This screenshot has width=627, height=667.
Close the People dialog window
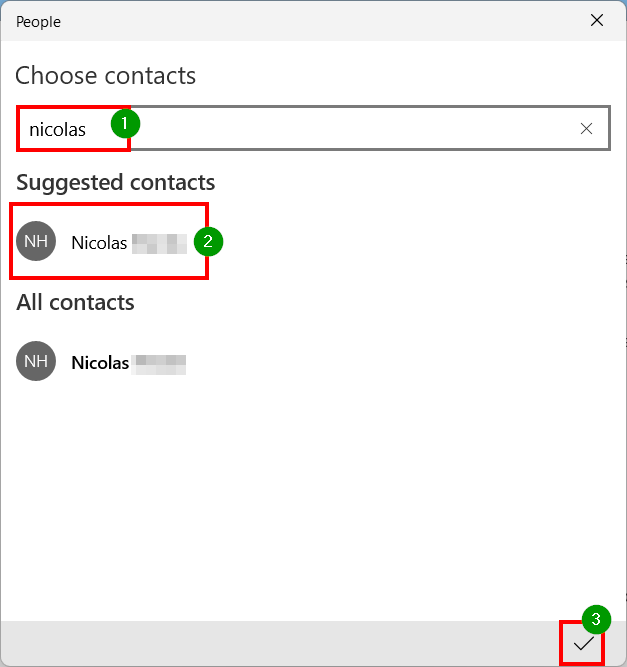(x=597, y=20)
